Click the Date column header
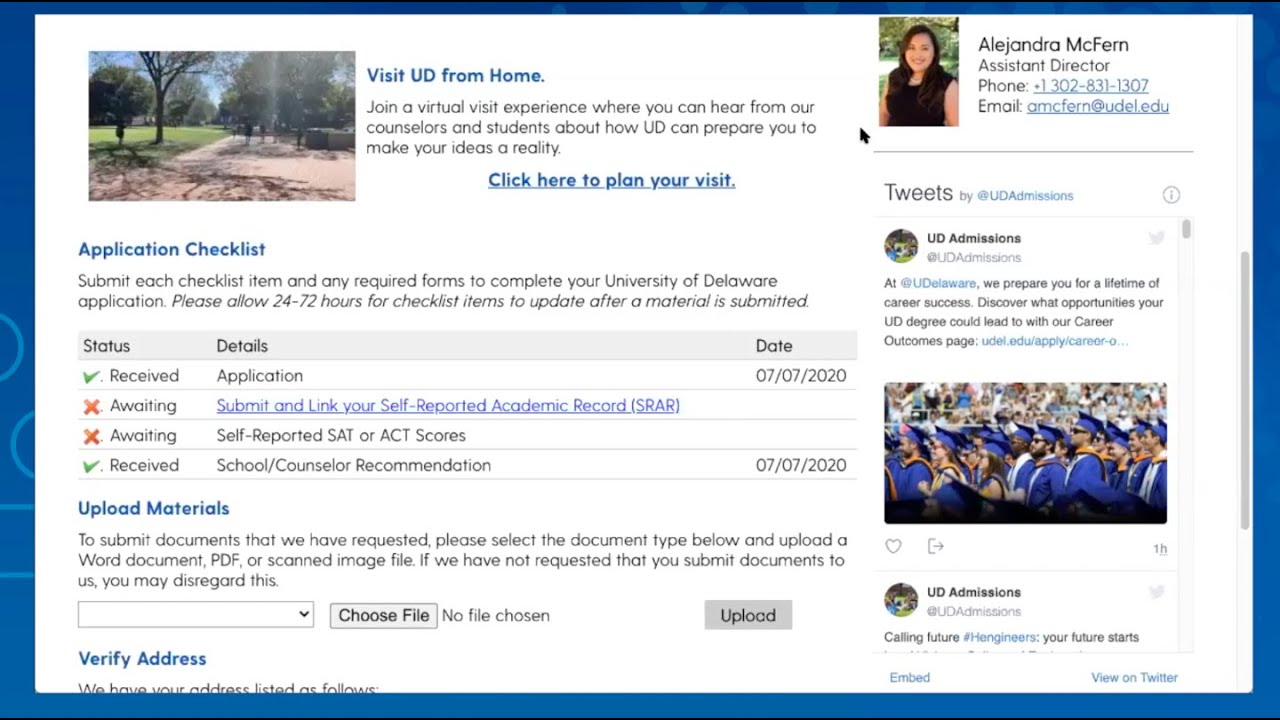 click(774, 346)
